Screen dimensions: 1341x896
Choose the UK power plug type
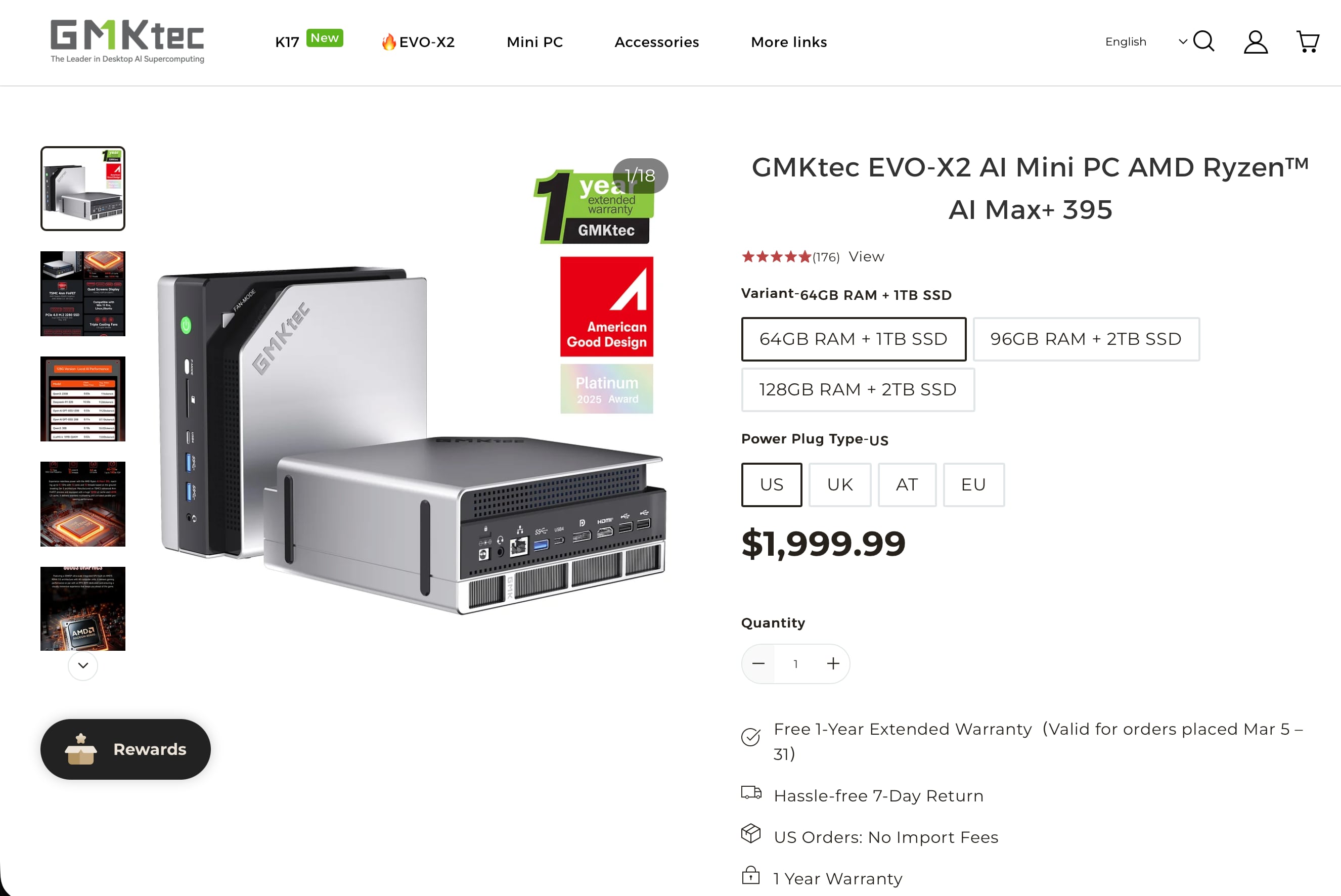click(x=839, y=484)
